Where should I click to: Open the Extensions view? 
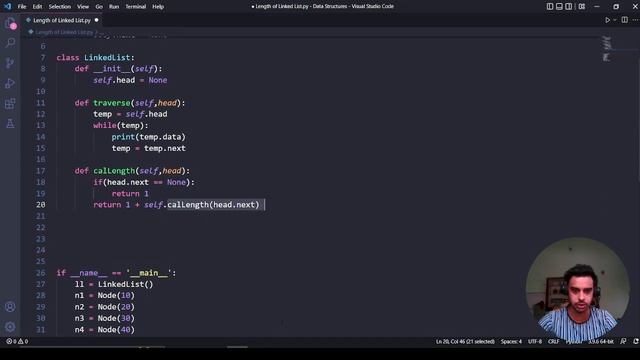10,103
